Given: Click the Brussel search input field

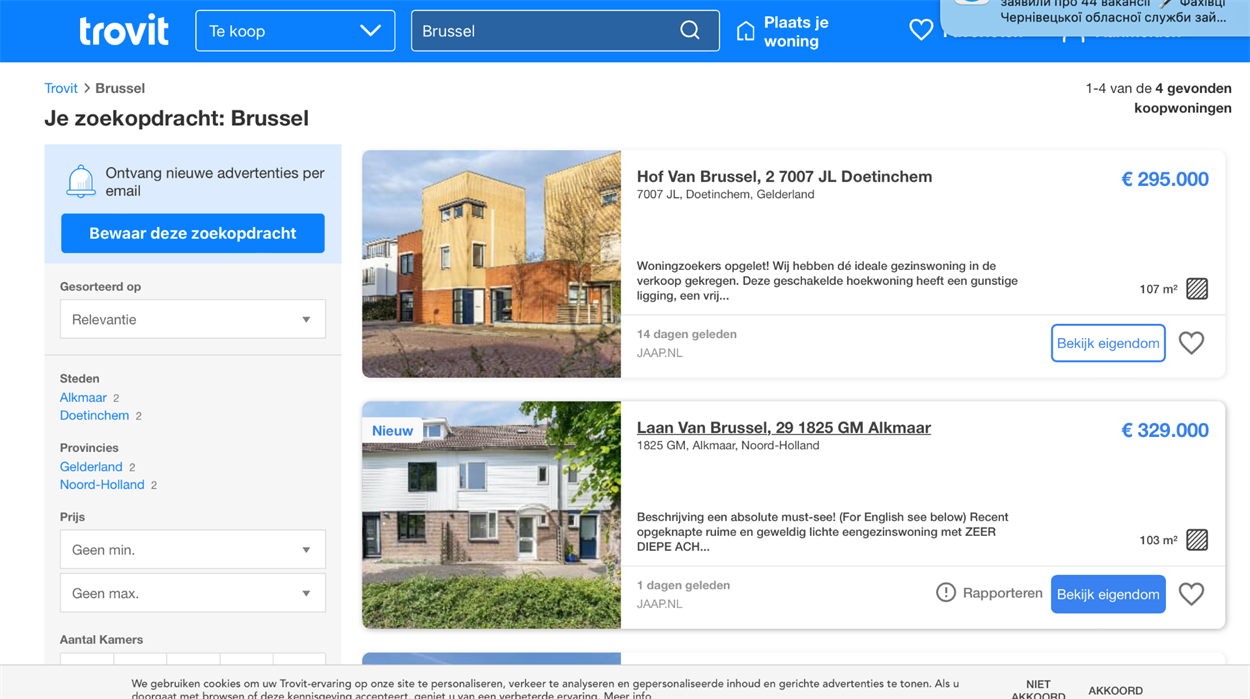Looking at the screenshot, I should [545, 31].
